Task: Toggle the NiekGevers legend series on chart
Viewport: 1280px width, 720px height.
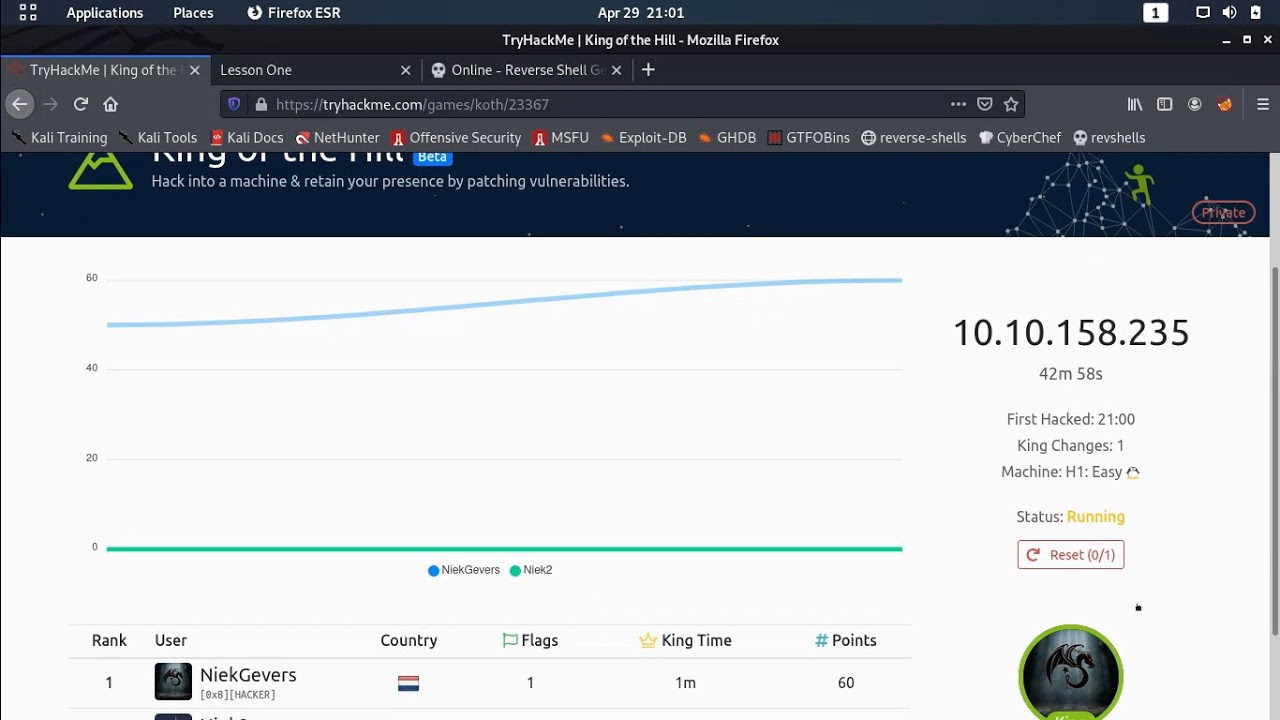Action: 464,570
